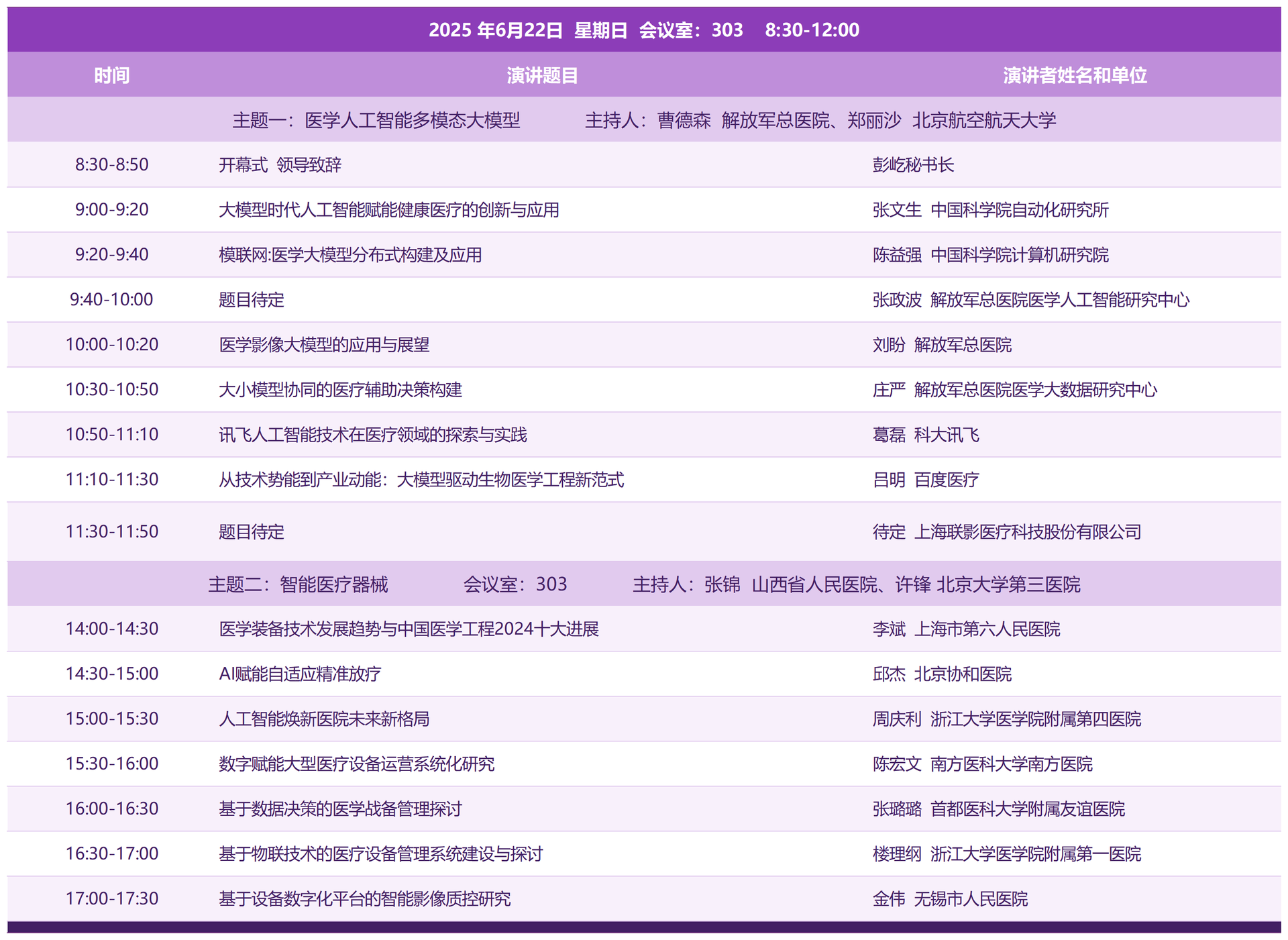Screen dimensions: 1288x940
Task: Select the talk '开幕式 领导致辞'
Action: (280, 165)
